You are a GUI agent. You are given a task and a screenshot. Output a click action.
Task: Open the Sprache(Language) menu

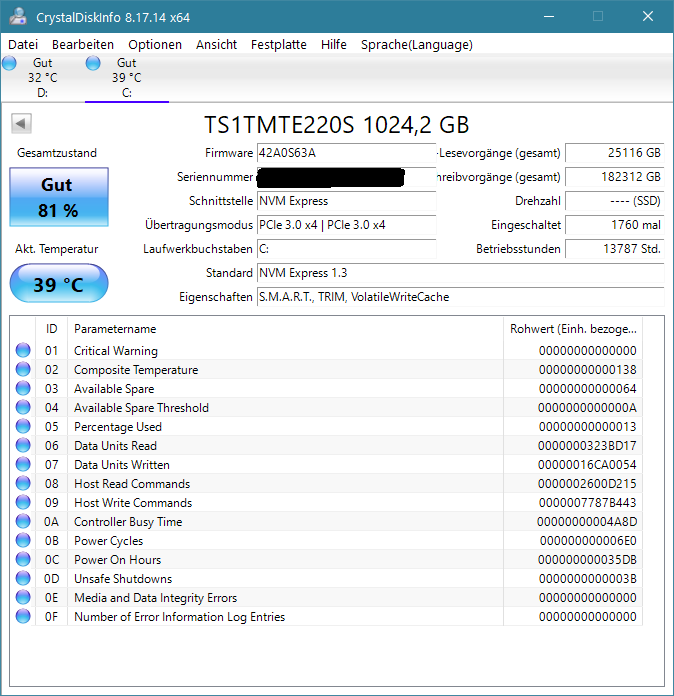(x=417, y=44)
